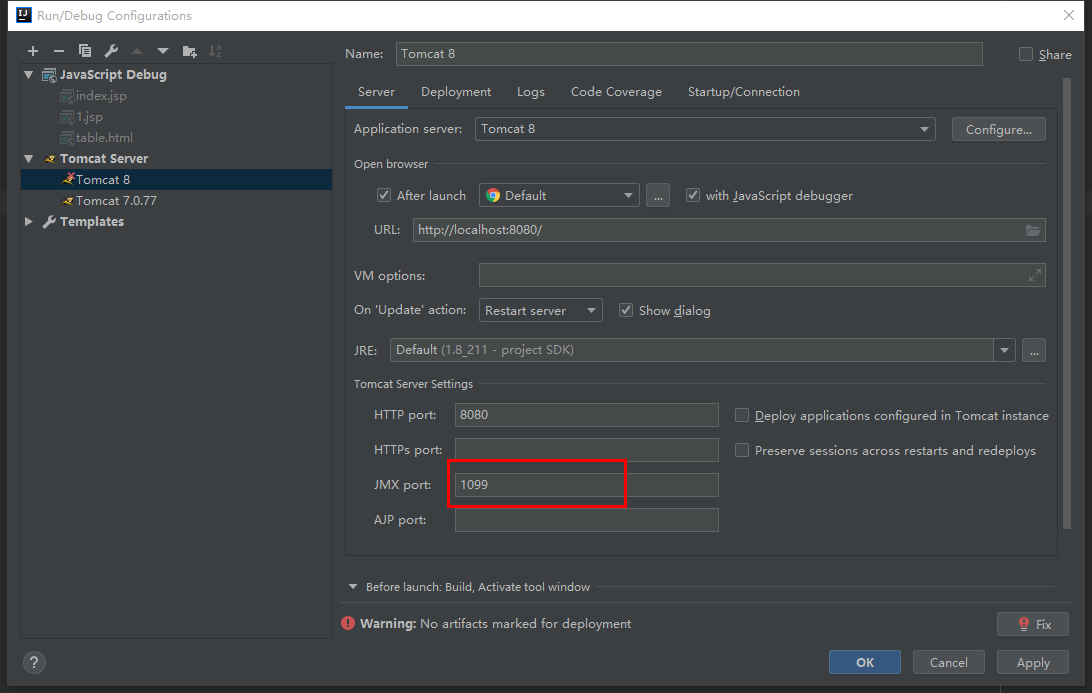Move configuration down arrow
This screenshot has height=693, width=1092.
coord(163,51)
